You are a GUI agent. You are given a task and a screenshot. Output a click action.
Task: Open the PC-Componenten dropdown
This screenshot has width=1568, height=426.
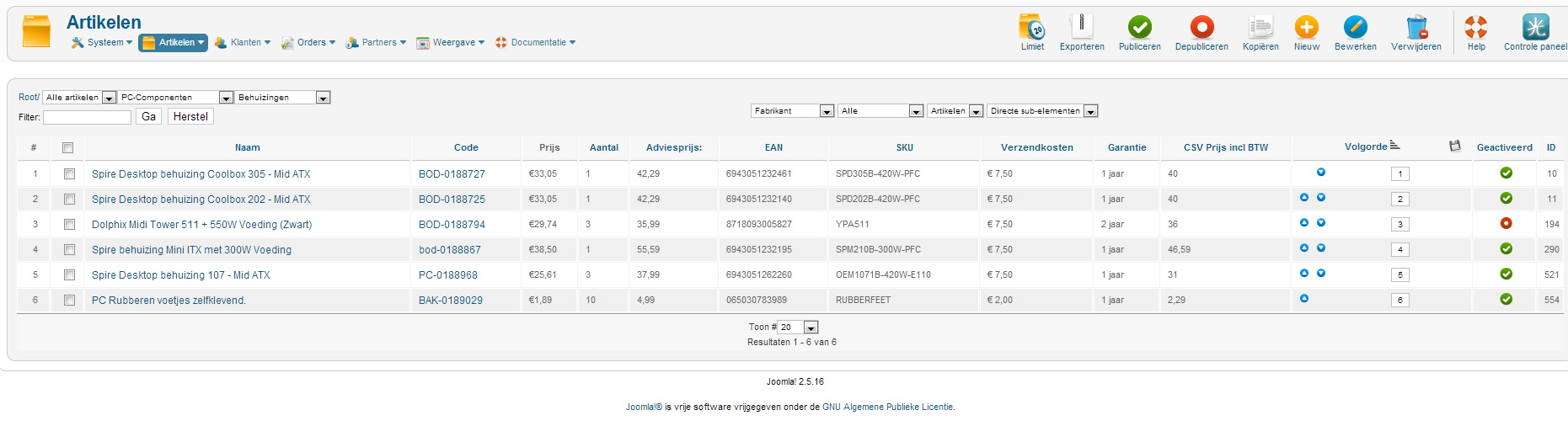click(175, 98)
